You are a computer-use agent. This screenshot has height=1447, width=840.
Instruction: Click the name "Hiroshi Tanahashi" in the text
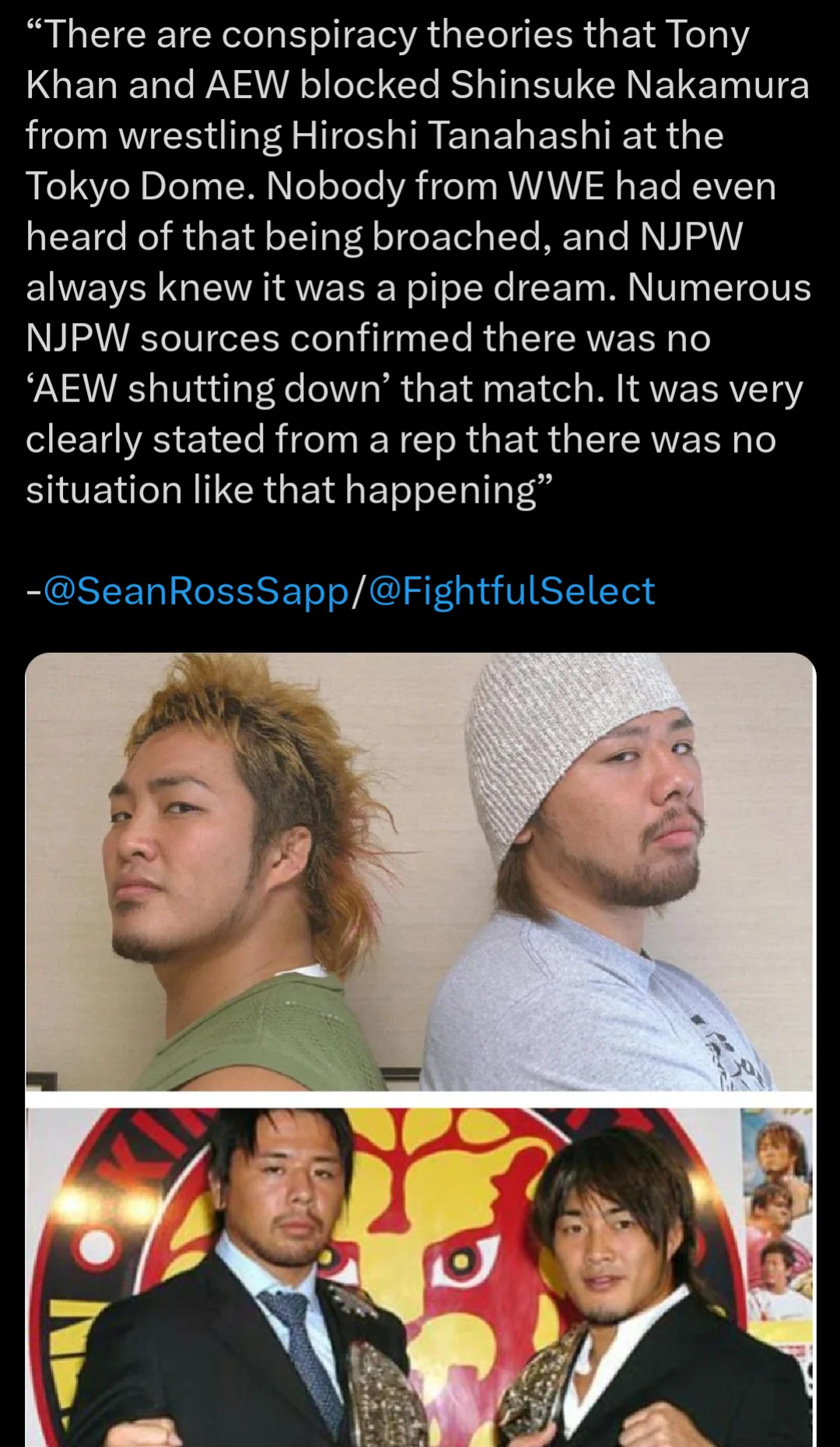451,135
